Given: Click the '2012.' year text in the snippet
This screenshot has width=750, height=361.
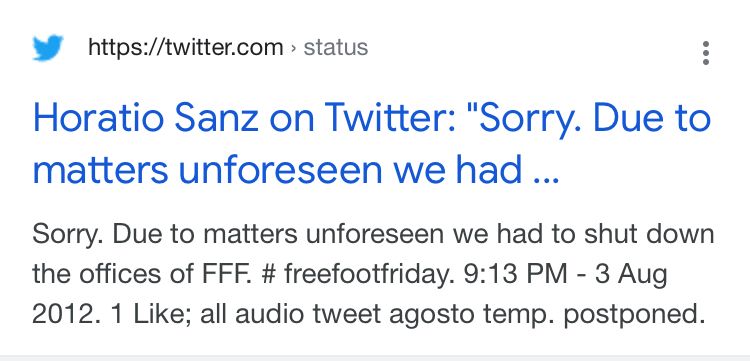Looking at the screenshot, I should tap(66, 315).
